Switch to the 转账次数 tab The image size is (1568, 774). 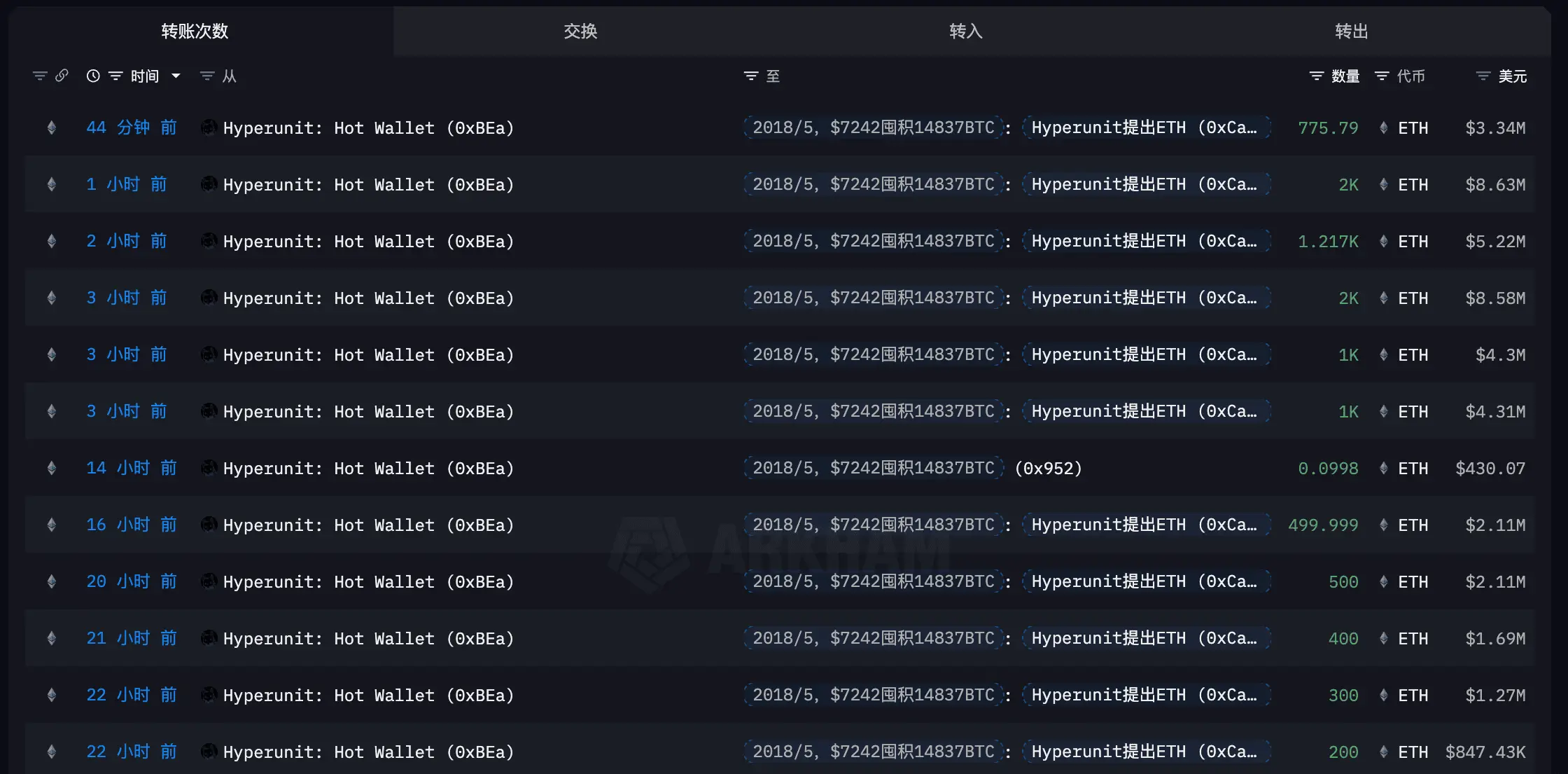195,32
